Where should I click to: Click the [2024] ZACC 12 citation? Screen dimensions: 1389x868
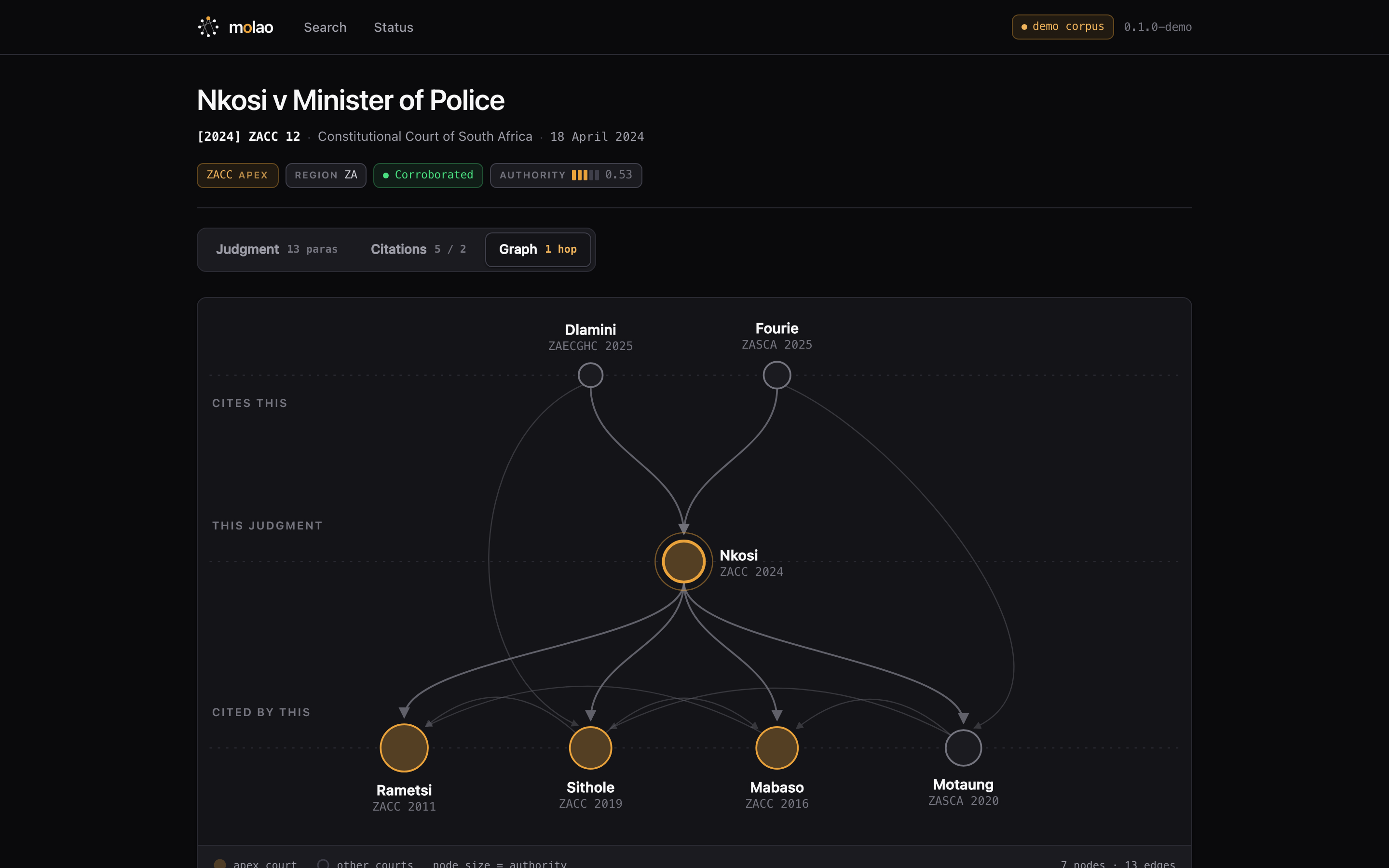(x=248, y=136)
